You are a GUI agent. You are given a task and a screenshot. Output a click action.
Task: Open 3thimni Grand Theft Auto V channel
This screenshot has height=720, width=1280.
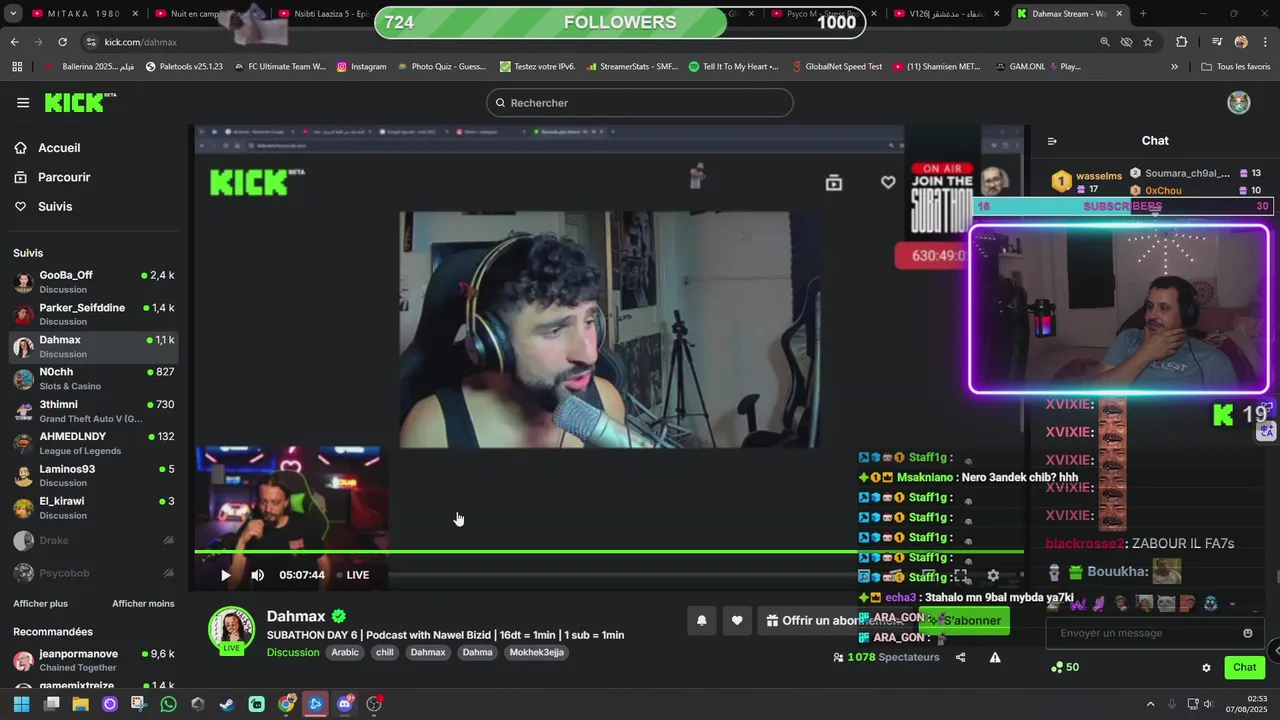pos(94,411)
